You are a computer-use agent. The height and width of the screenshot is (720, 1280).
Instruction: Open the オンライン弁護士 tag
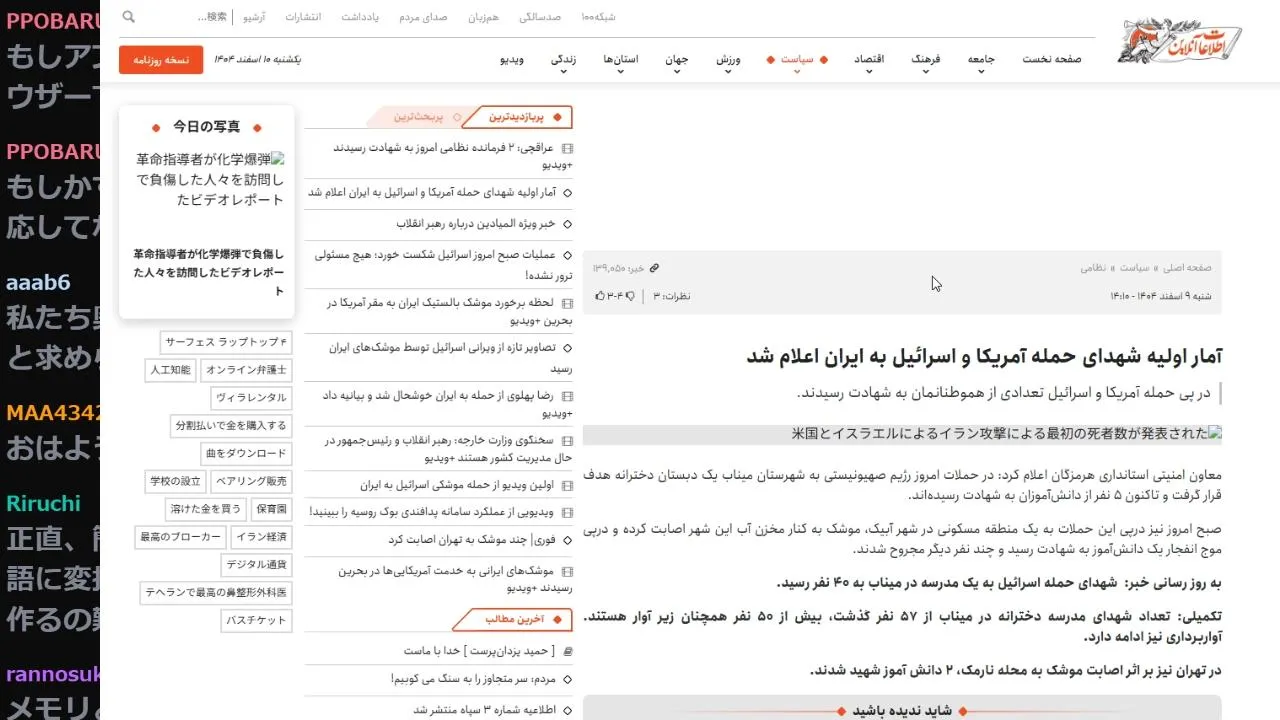coord(247,370)
